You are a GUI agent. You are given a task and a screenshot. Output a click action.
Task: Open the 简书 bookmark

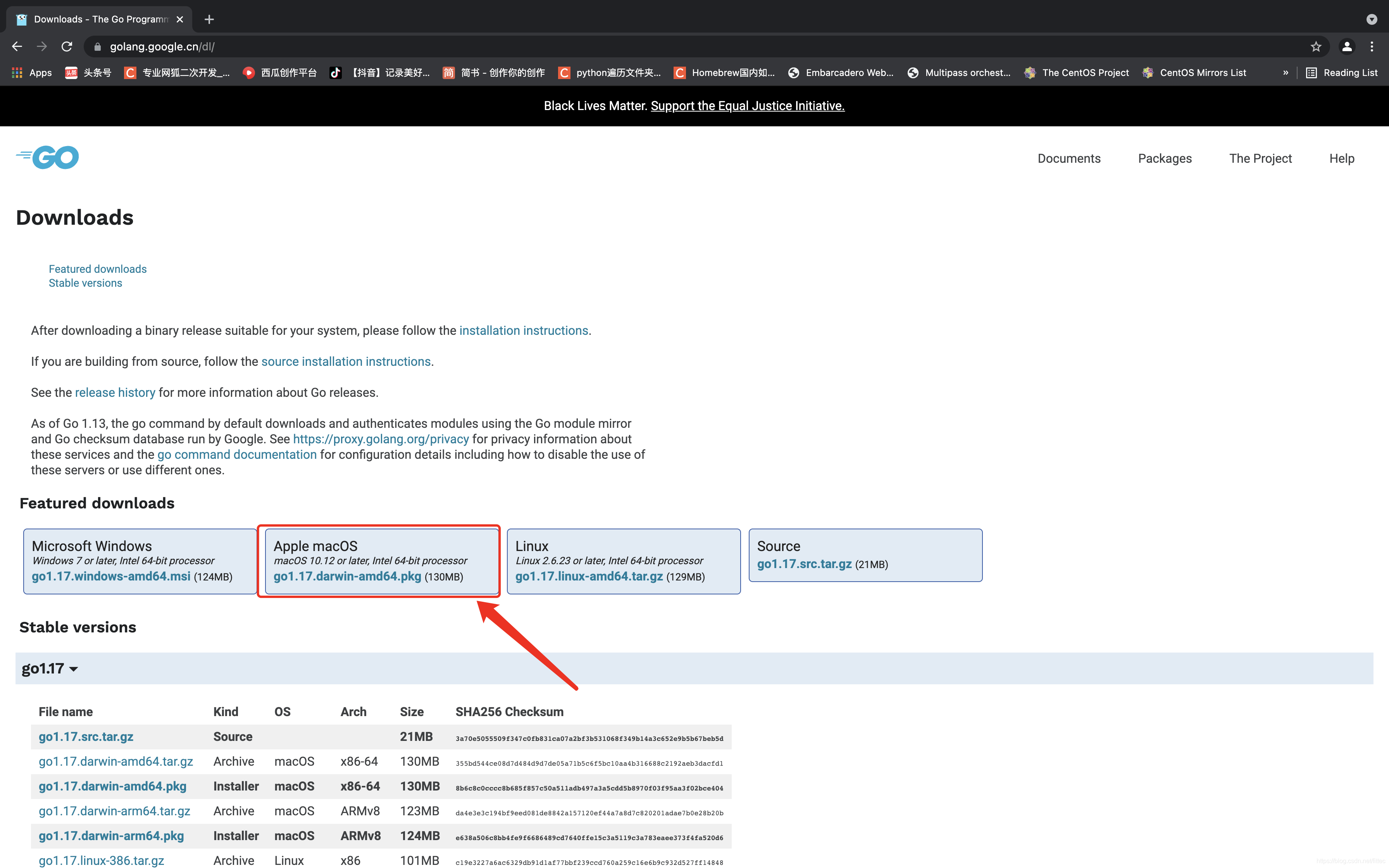coord(494,72)
